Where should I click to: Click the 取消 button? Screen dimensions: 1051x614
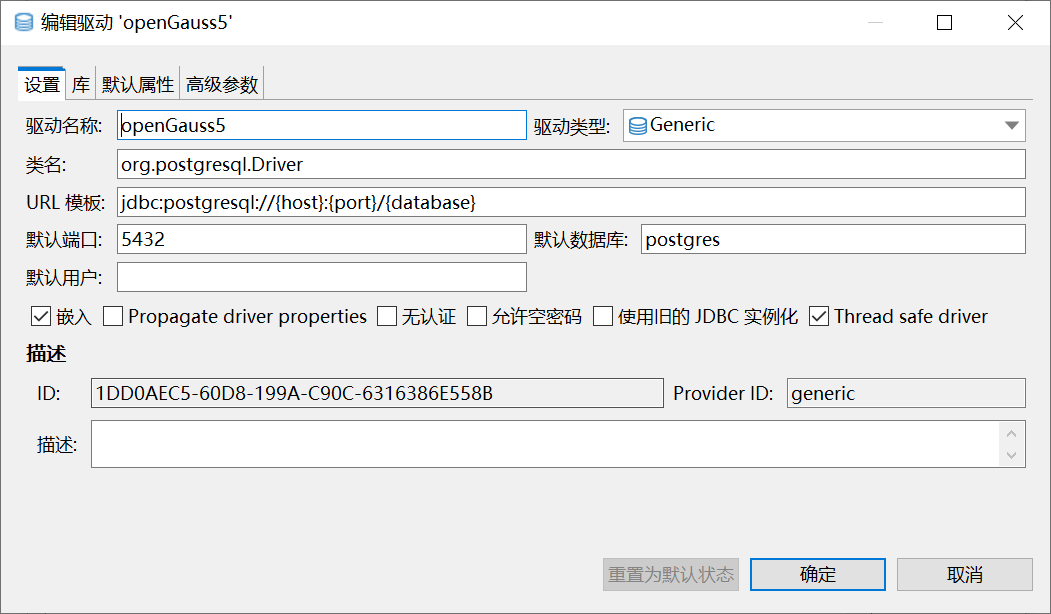tap(965, 574)
